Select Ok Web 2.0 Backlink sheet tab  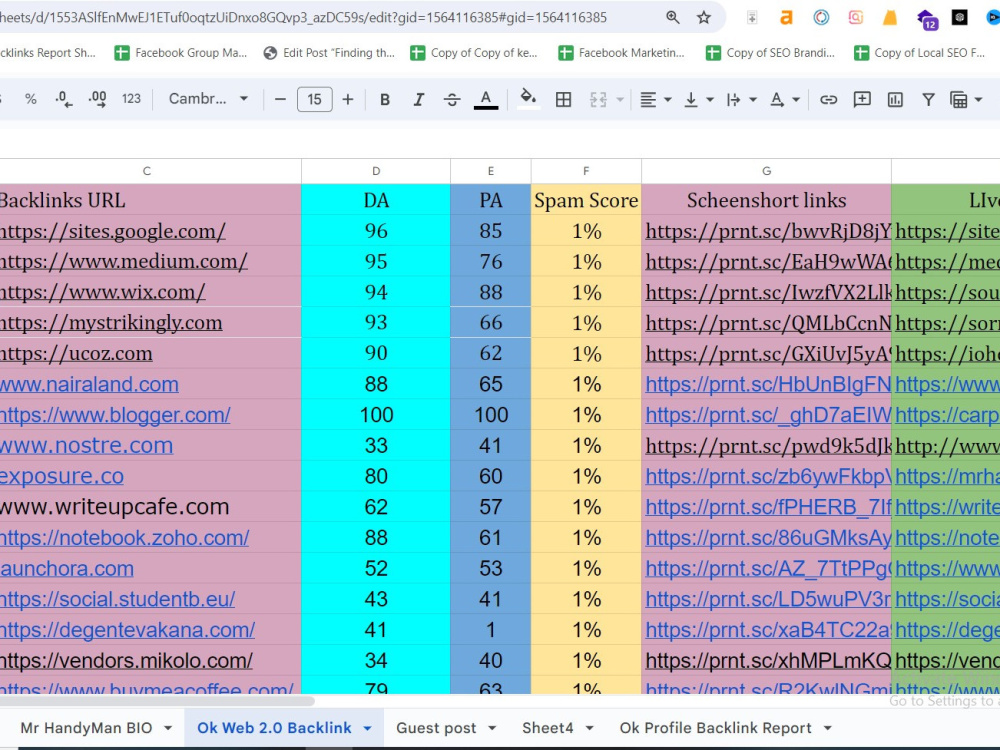pyautogui.click(x=274, y=728)
